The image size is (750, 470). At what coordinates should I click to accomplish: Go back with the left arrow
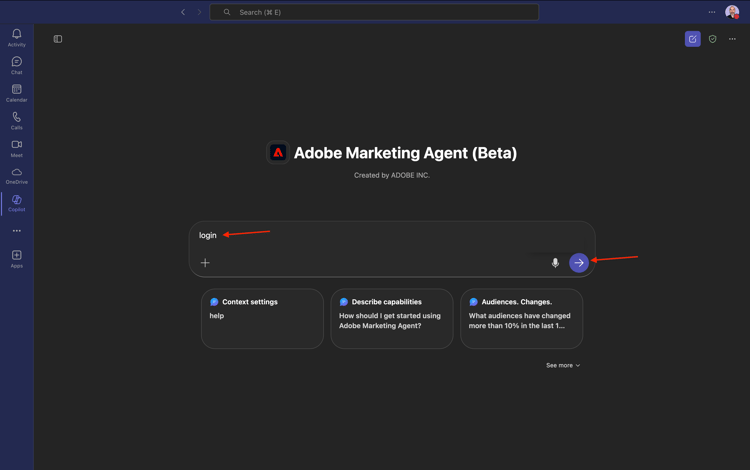click(183, 12)
